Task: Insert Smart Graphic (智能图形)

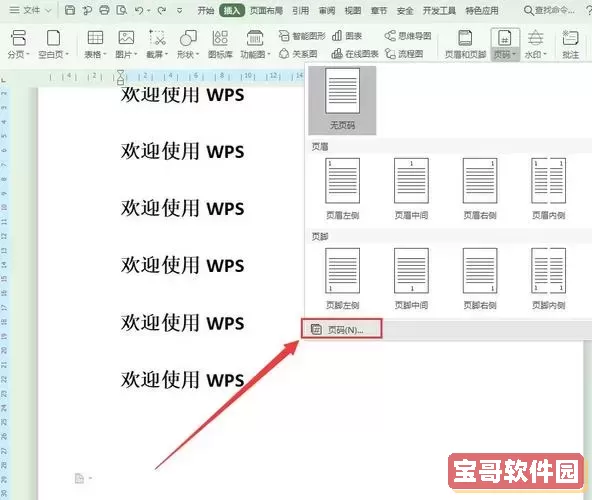Action: click(x=302, y=36)
